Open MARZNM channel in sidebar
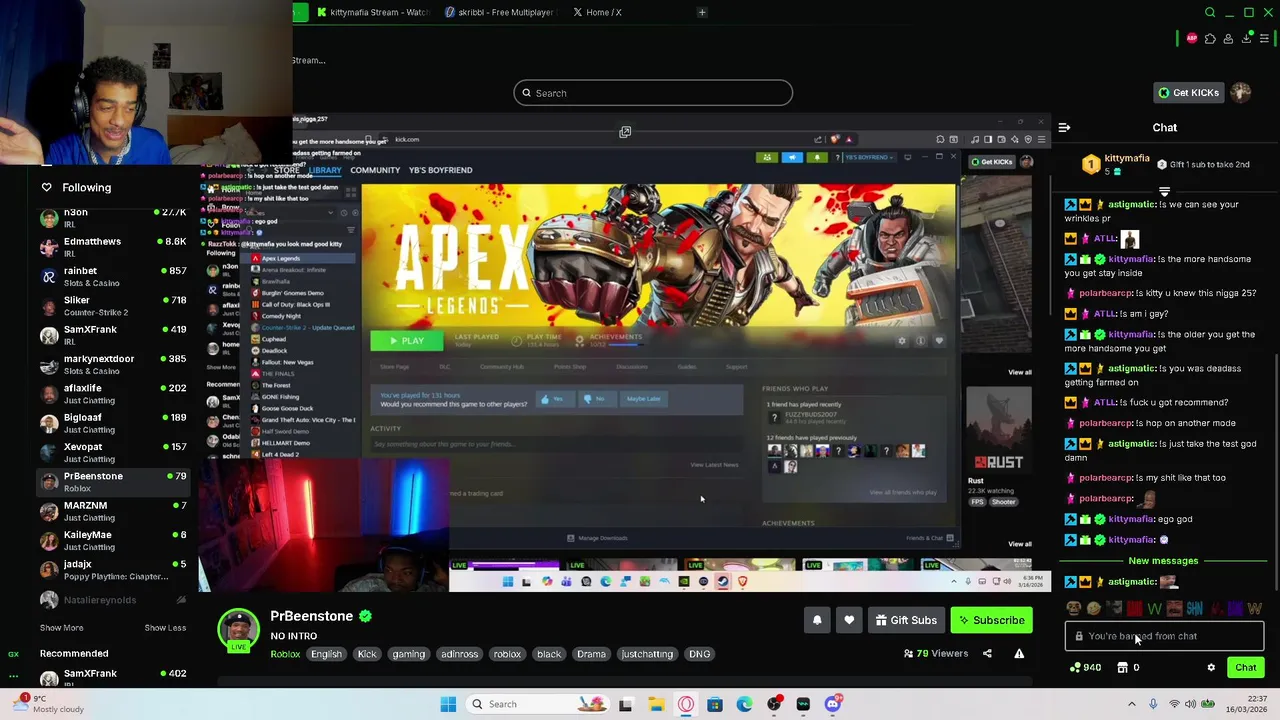1280x720 pixels. click(x=113, y=511)
